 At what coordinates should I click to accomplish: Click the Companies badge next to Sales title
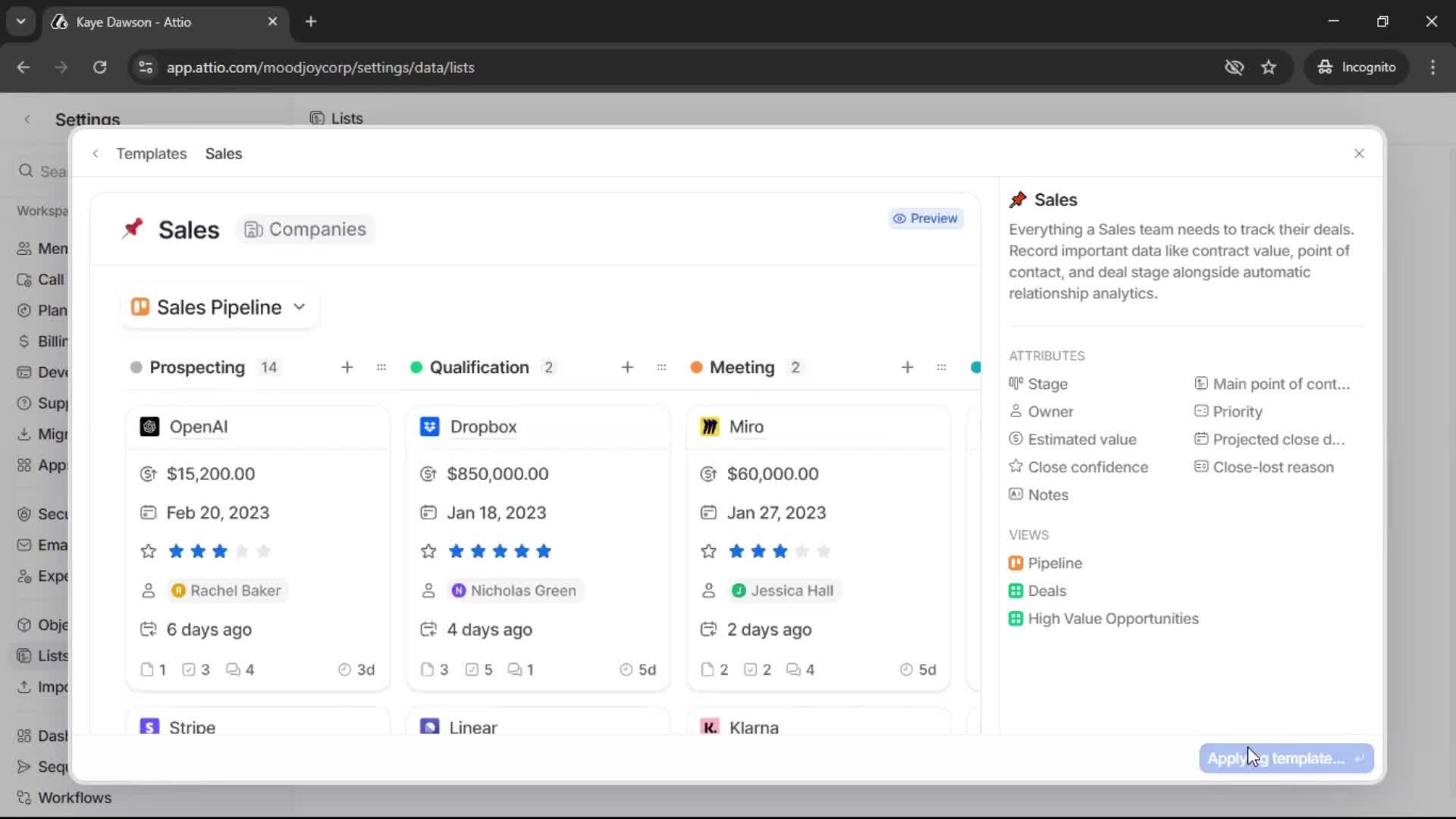pos(305,230)
